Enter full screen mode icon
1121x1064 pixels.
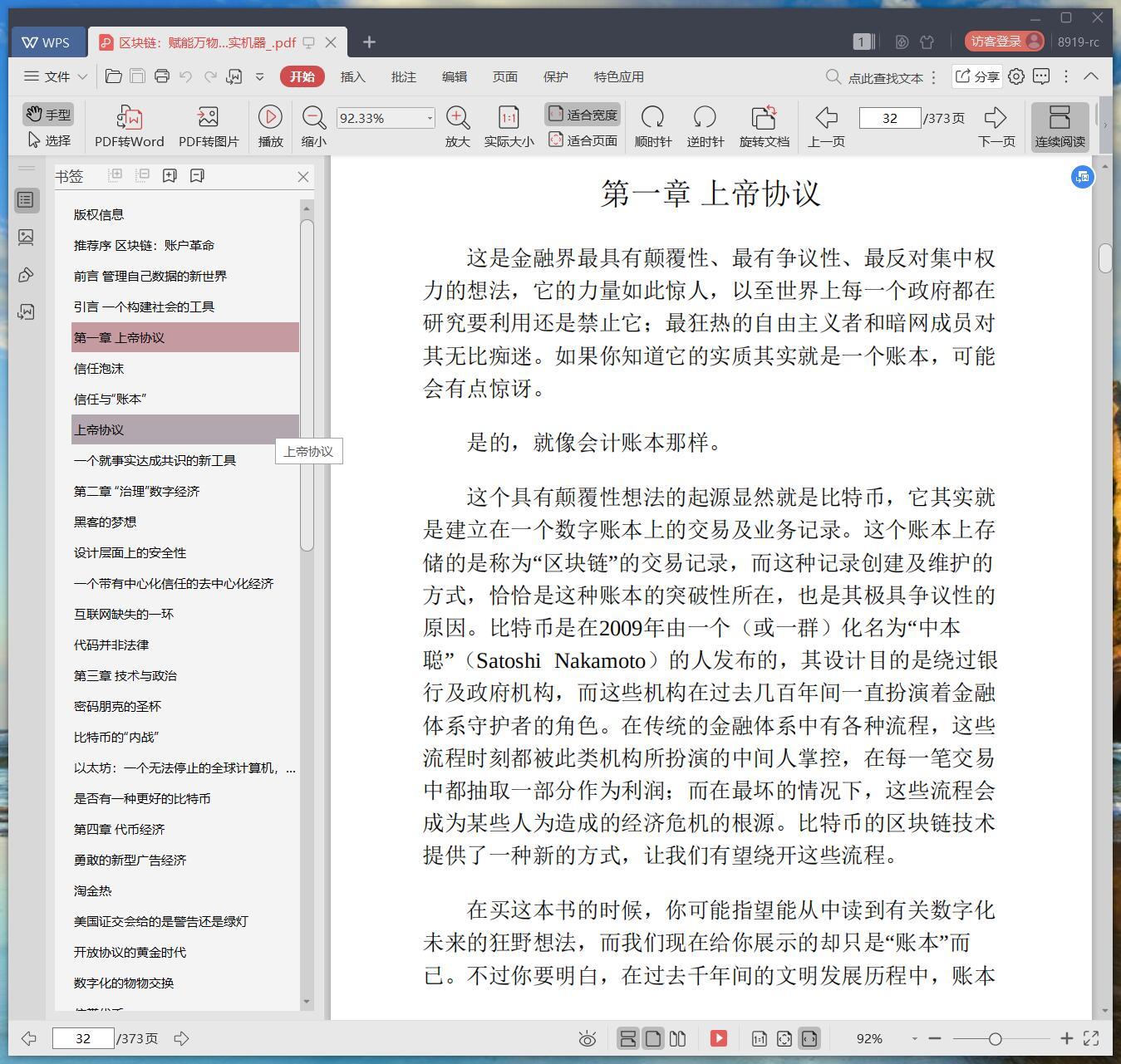(x=1092, y=1038)
